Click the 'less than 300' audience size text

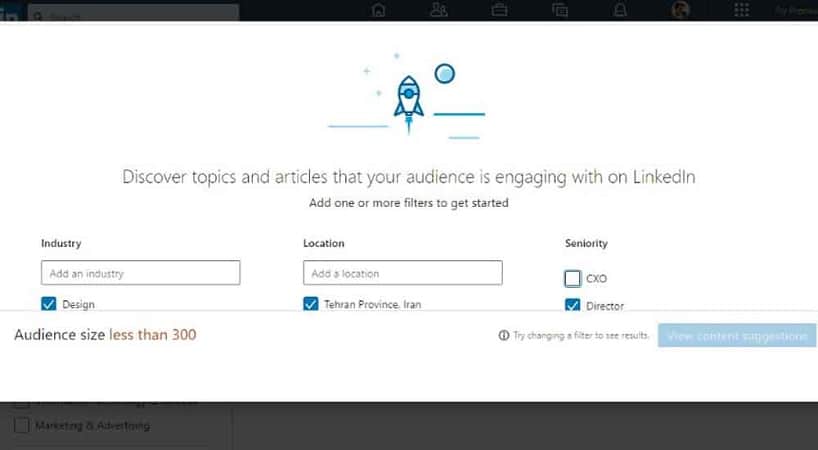click(x=153, y=335)
